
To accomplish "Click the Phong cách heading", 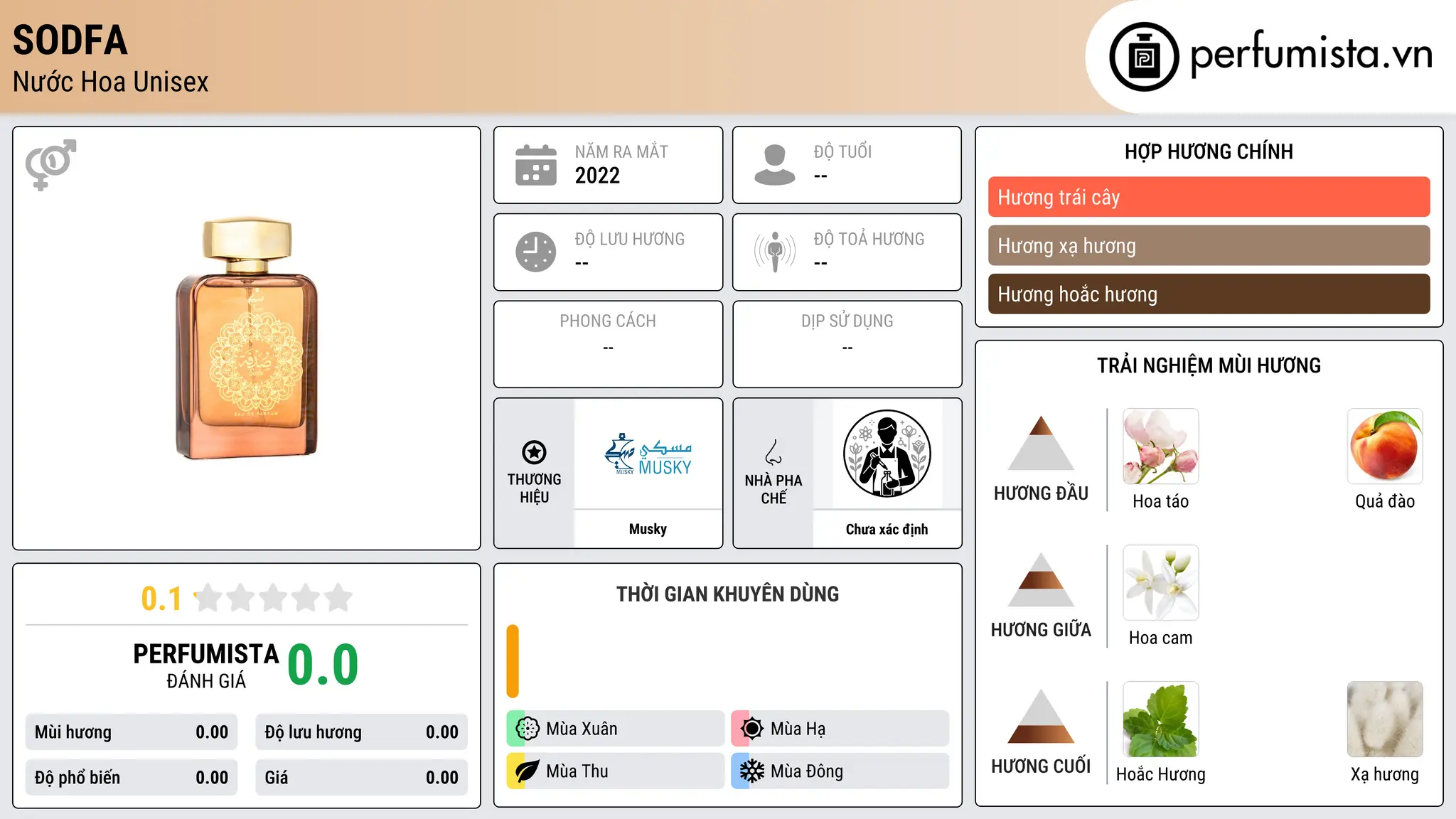I will click(608, 321).
